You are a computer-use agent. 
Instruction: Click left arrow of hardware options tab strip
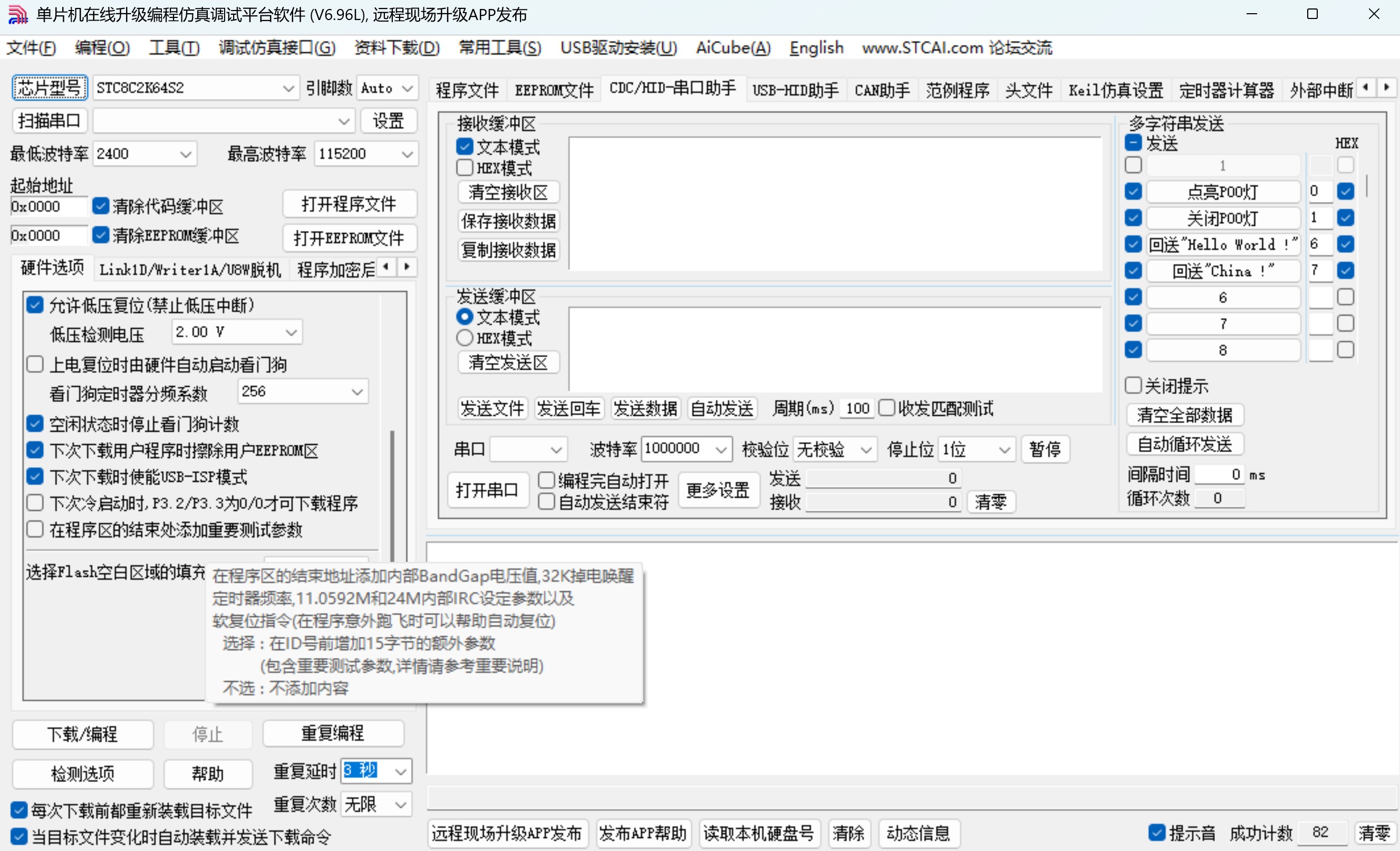pos(387,266)
